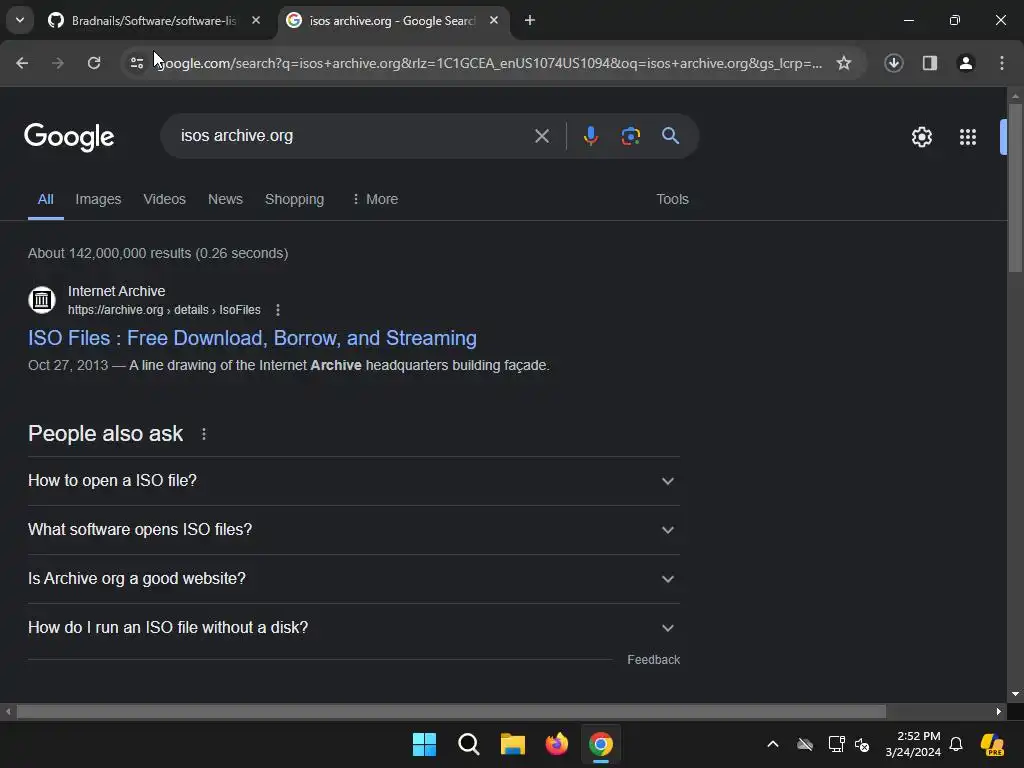This screenshot has height=768, width=1024.
Task: Close the Bradnails/Software GitHub tab
Action: pos(256,20)
